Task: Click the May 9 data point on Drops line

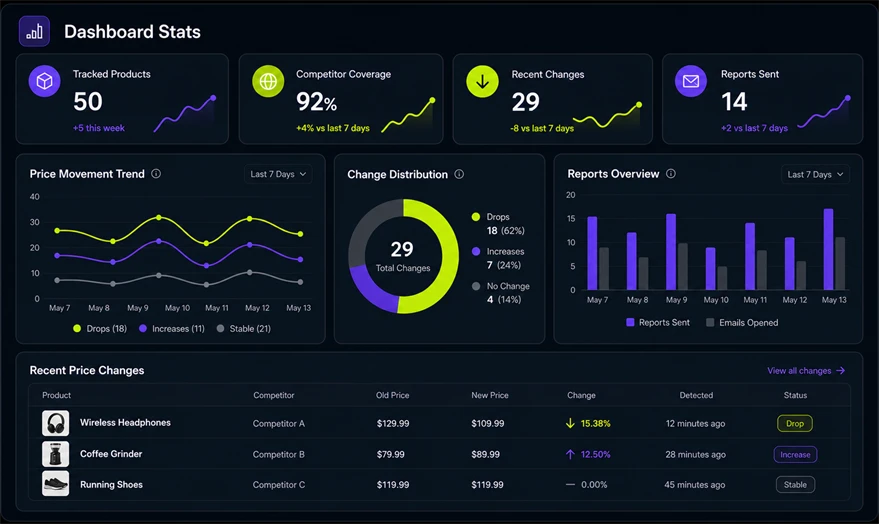Action: click(x=159, y=217)
